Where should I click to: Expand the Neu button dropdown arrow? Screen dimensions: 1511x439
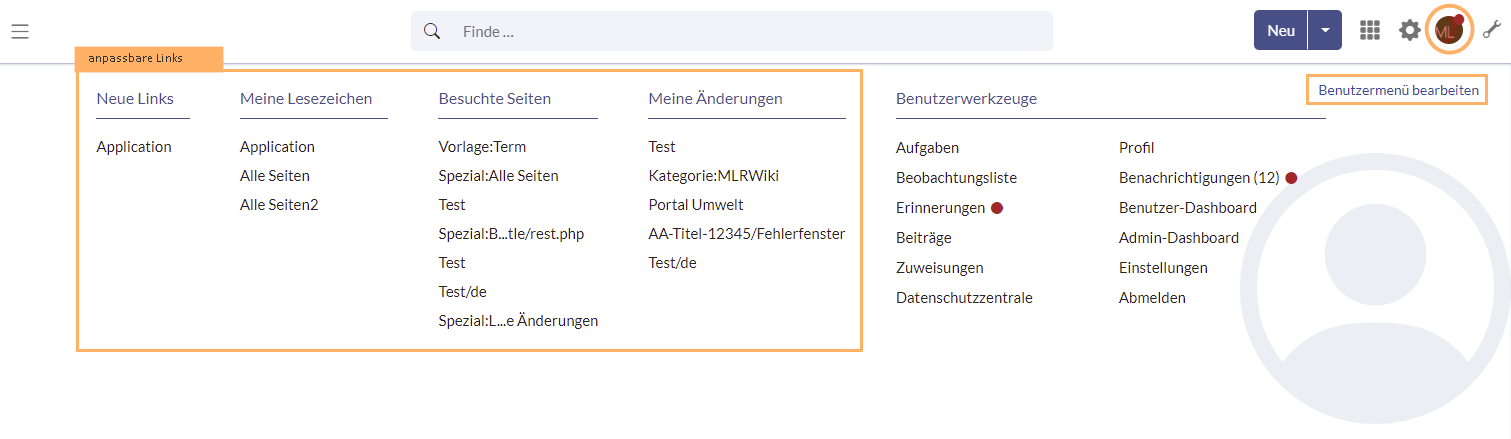tap(1325, 31)
